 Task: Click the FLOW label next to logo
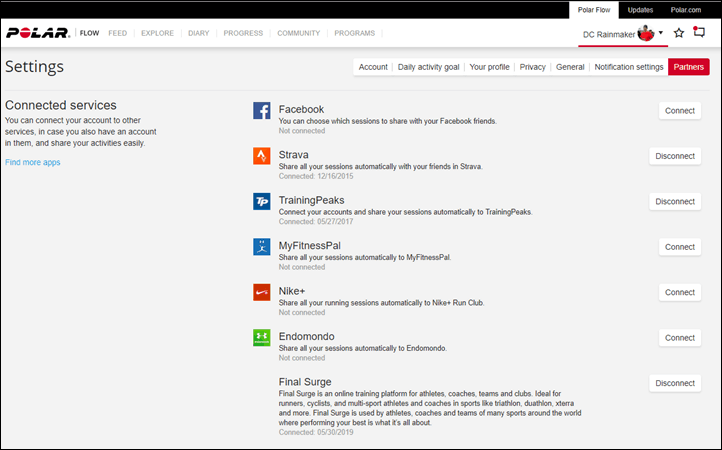coord(89,33)
